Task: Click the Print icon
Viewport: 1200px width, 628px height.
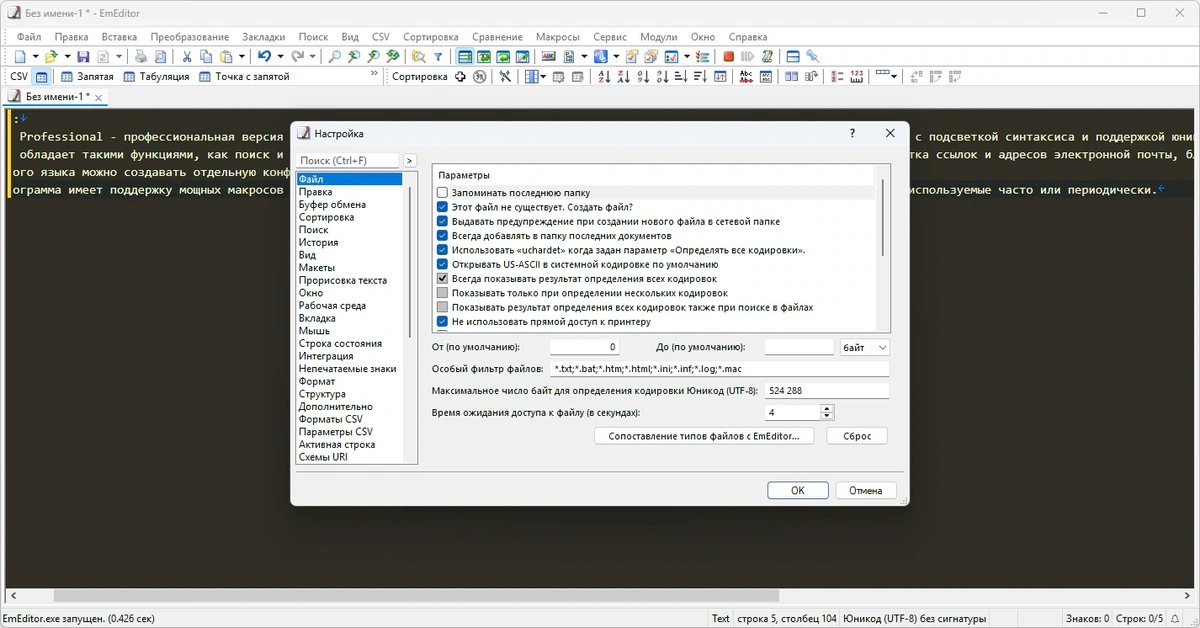Action: coord(141,56)
